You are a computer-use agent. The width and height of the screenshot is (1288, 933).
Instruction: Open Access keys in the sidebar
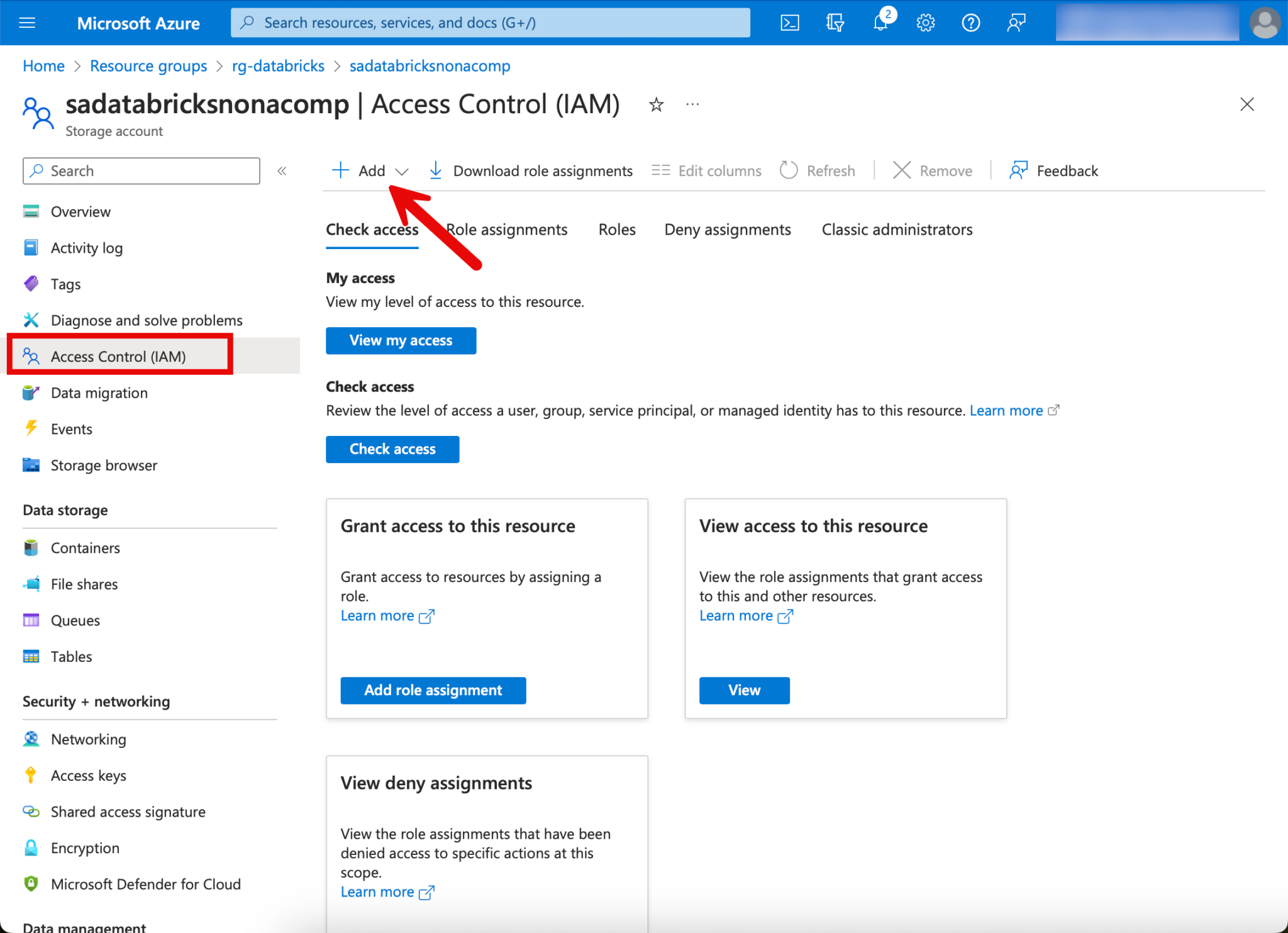pos(88,776)
